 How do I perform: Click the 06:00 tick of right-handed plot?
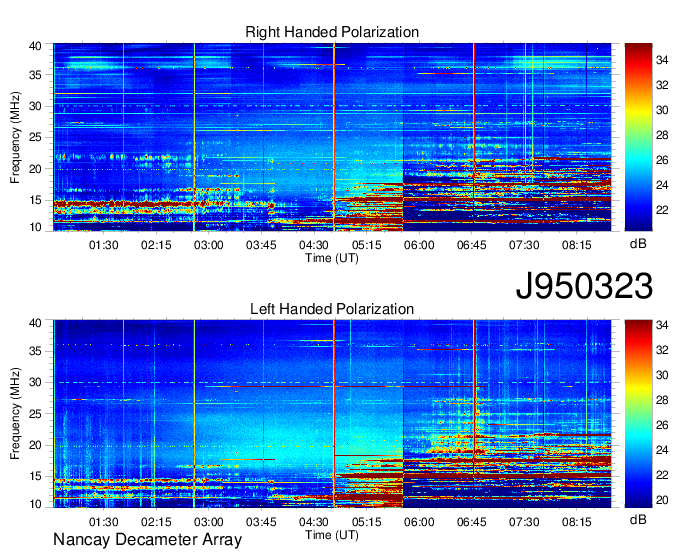pyautogui.click(x=419, y=245)
